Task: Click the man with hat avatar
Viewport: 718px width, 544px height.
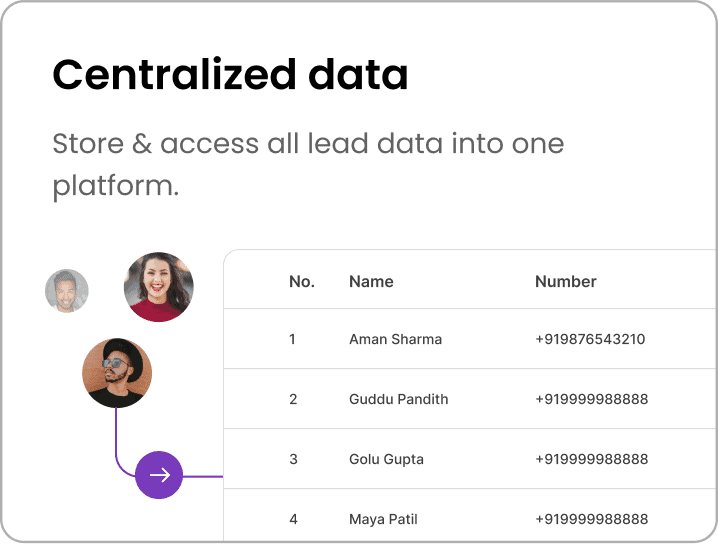Action: click(117, 373)
